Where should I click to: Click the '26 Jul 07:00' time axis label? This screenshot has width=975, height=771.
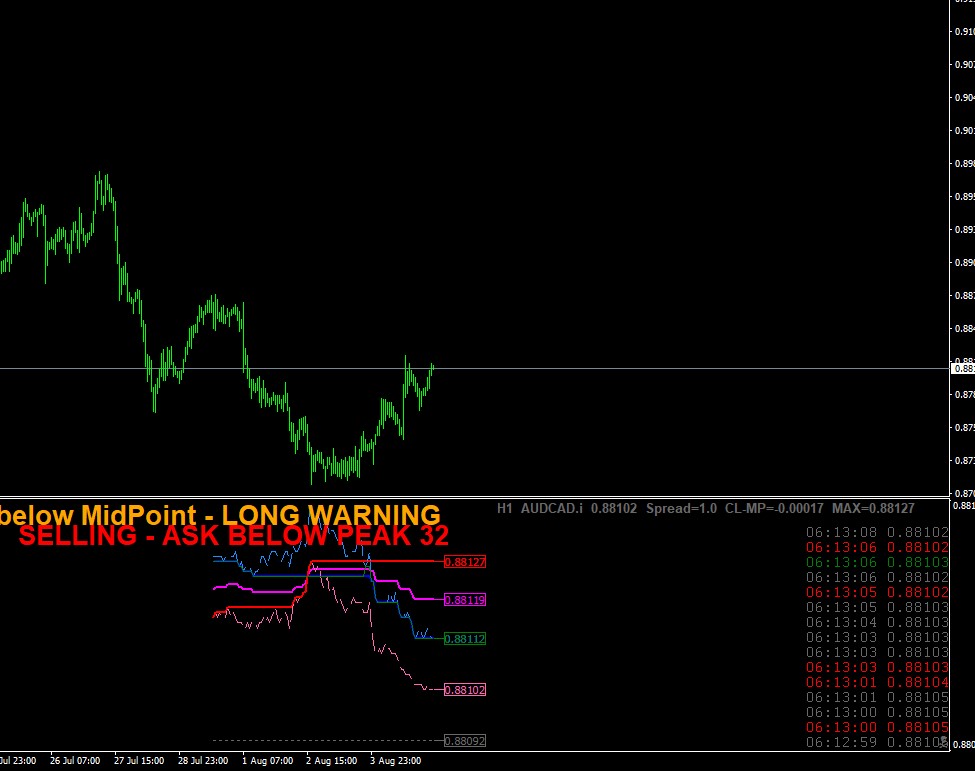pos(75,760)
